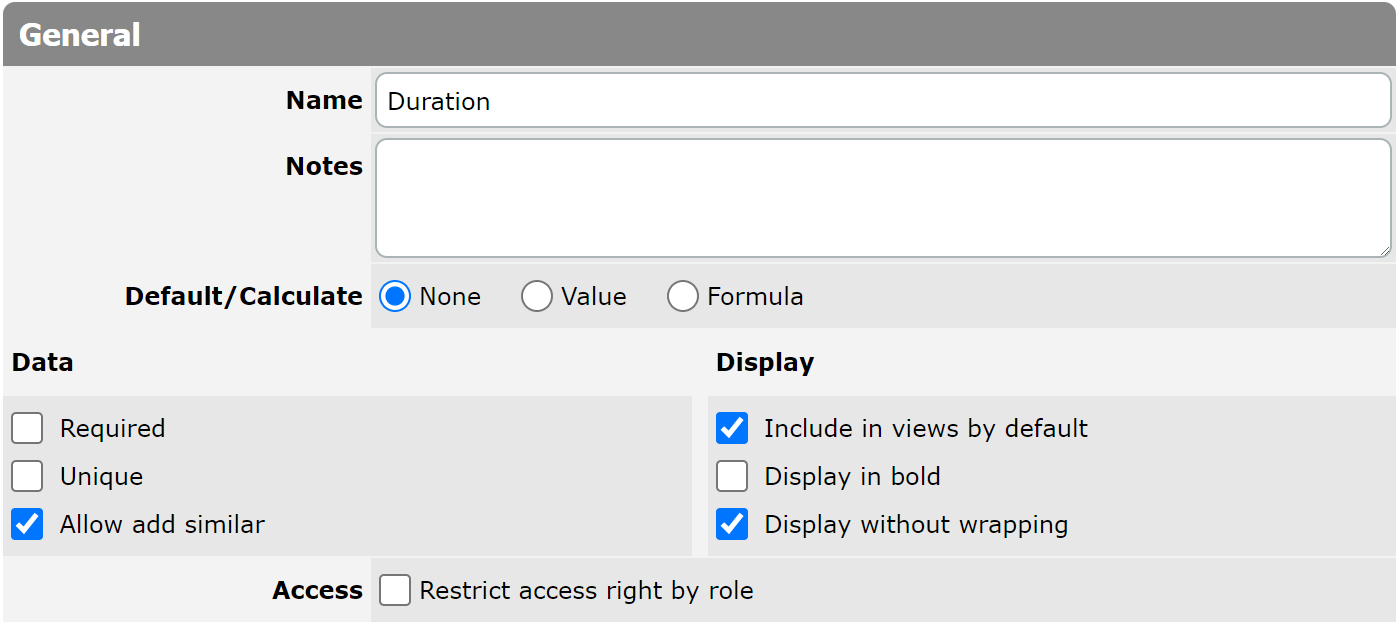Click the Access label

(x=318, y=590)
